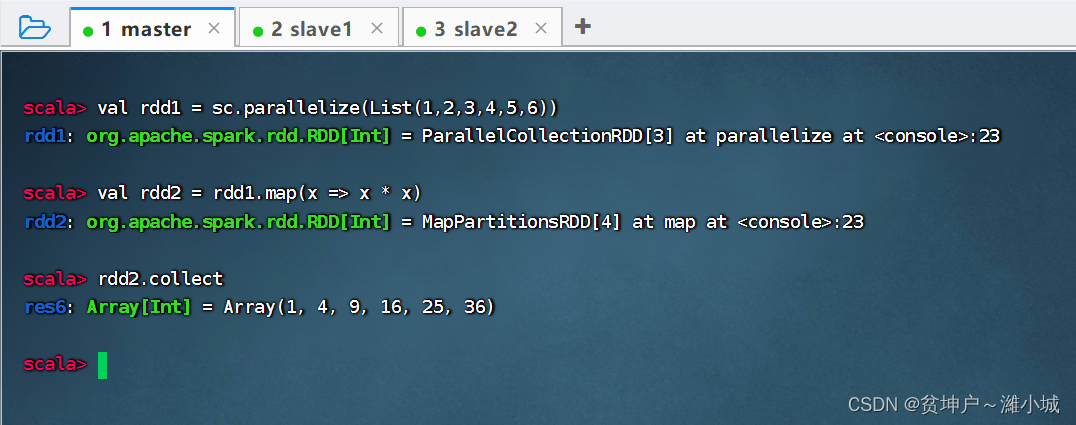Viewport: 1076px width, 425px height.
Task: Click the 'ParallelCollectionRDD[3]' output text
Action: (548, 136)
